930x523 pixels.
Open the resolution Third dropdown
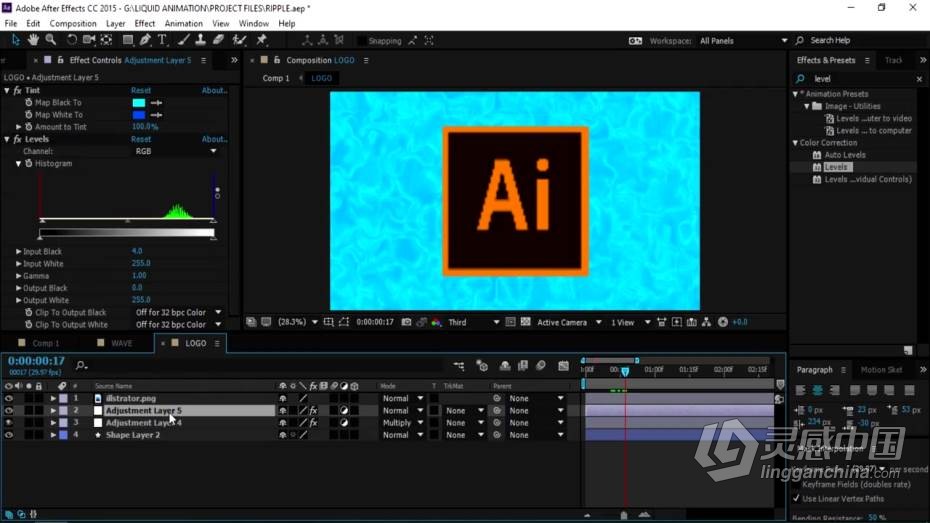coord(473,322)
